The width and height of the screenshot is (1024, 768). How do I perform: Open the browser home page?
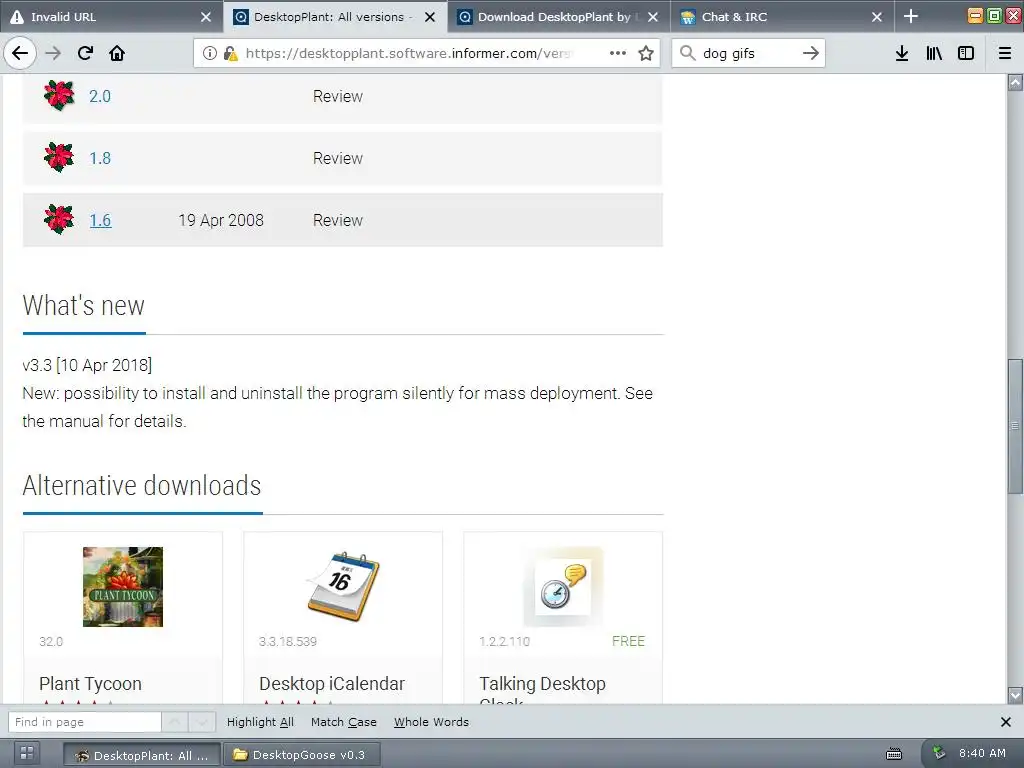click(x=117, y=53)
